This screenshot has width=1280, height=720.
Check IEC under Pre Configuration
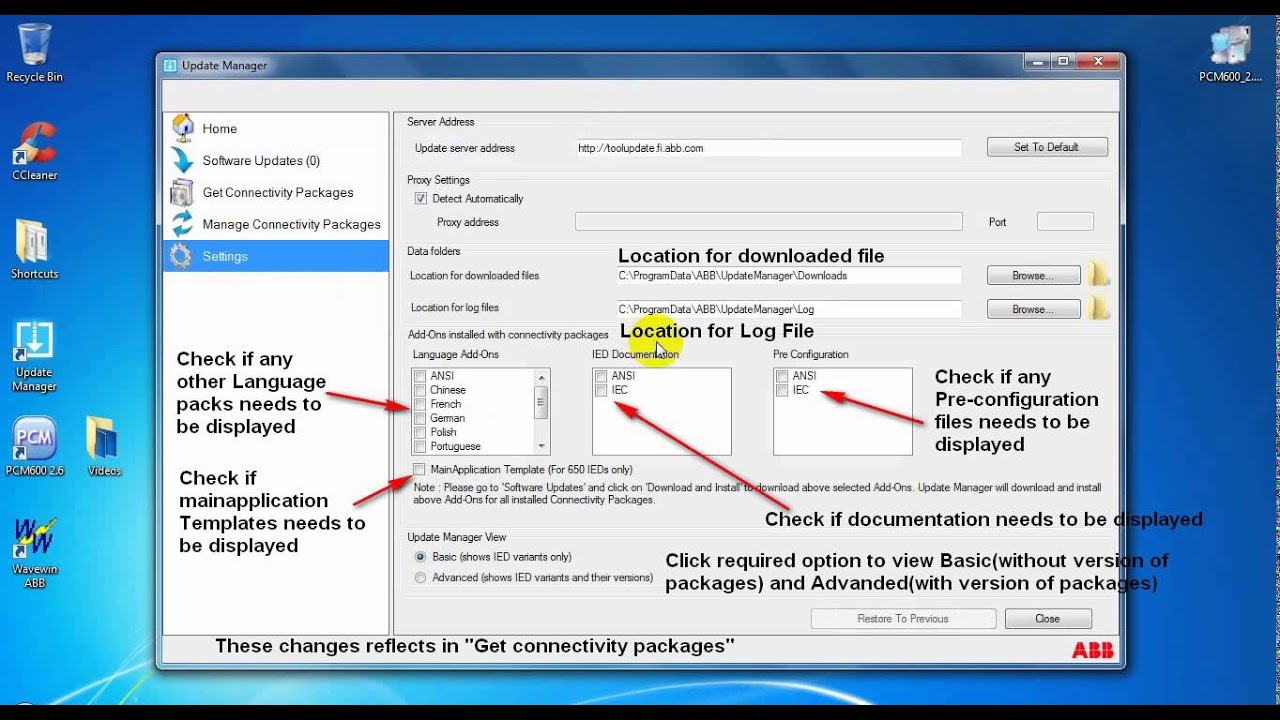[782, 390]
